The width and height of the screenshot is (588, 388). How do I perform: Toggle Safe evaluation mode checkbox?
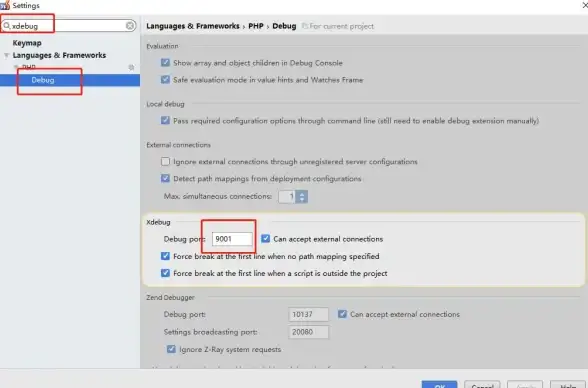[x=165, y=79]
